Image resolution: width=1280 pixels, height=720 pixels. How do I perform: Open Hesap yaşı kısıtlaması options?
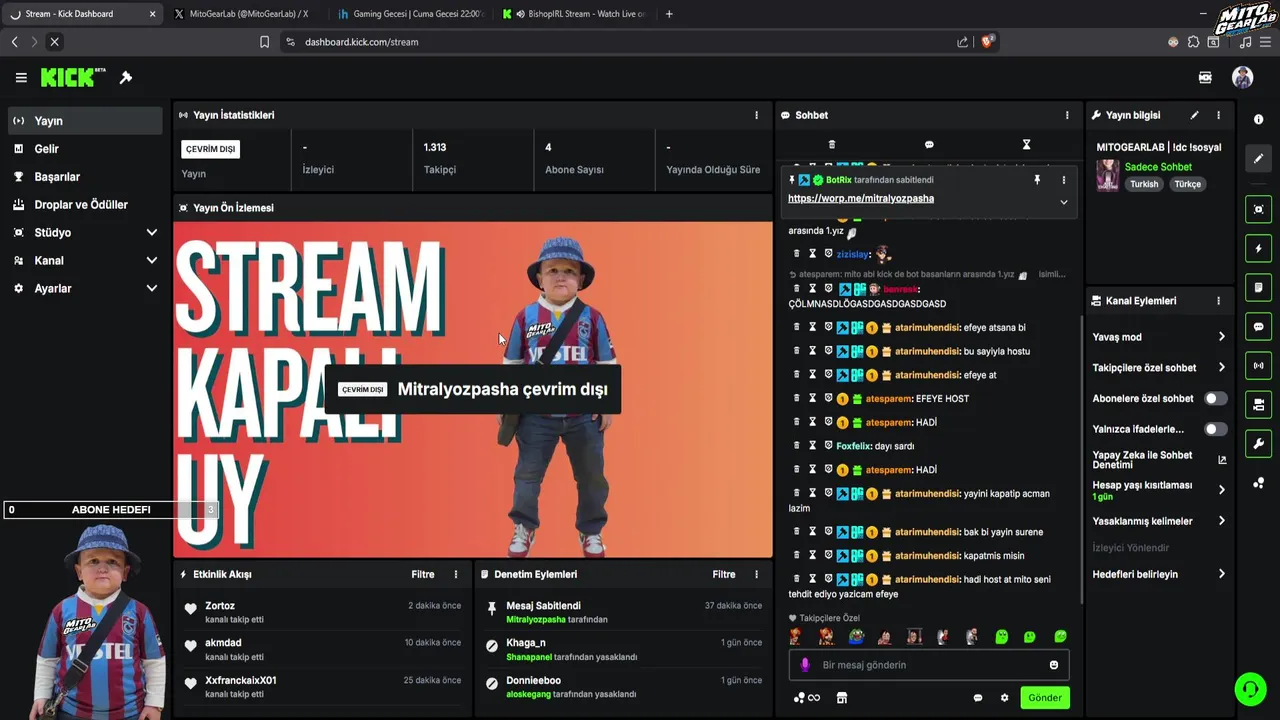tap(1159, 490)
